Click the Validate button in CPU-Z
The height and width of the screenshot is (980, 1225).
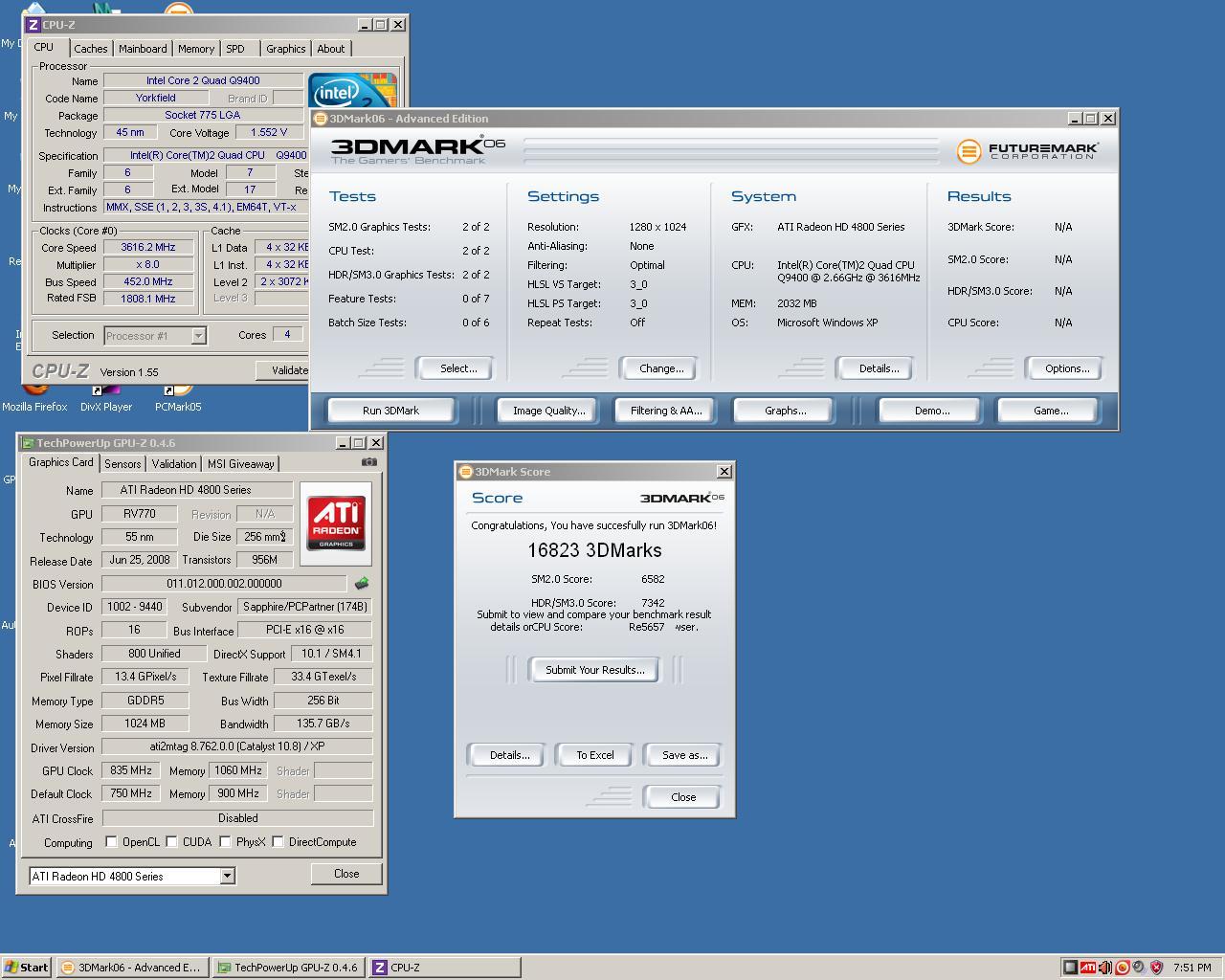pos(283,370)
